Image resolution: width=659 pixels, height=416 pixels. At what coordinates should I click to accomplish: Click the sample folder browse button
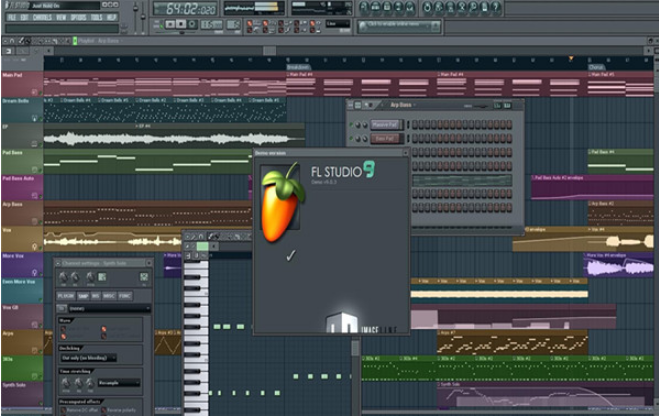(61, 308)
